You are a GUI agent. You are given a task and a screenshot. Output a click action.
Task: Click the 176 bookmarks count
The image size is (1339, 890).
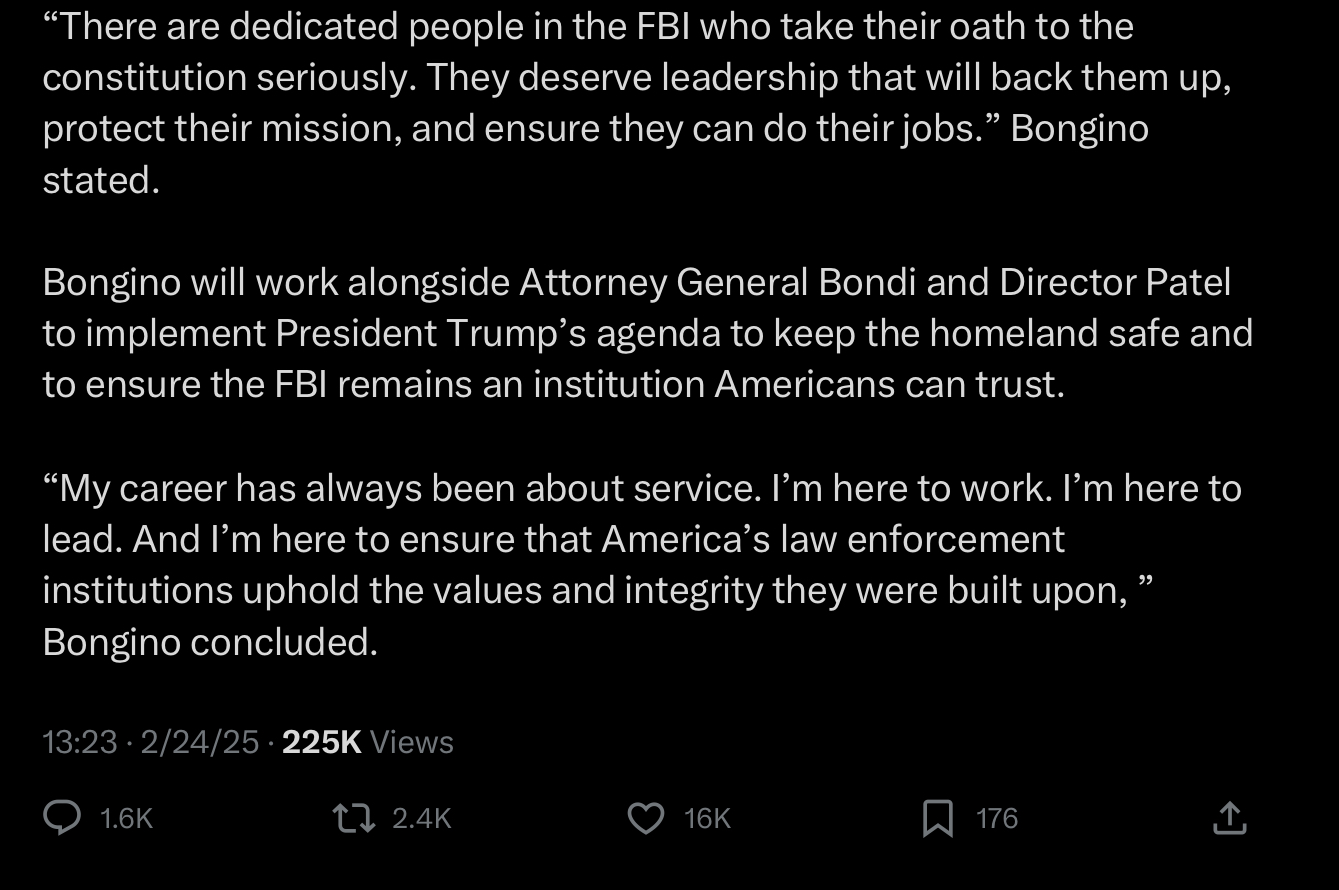coord(997,819)
